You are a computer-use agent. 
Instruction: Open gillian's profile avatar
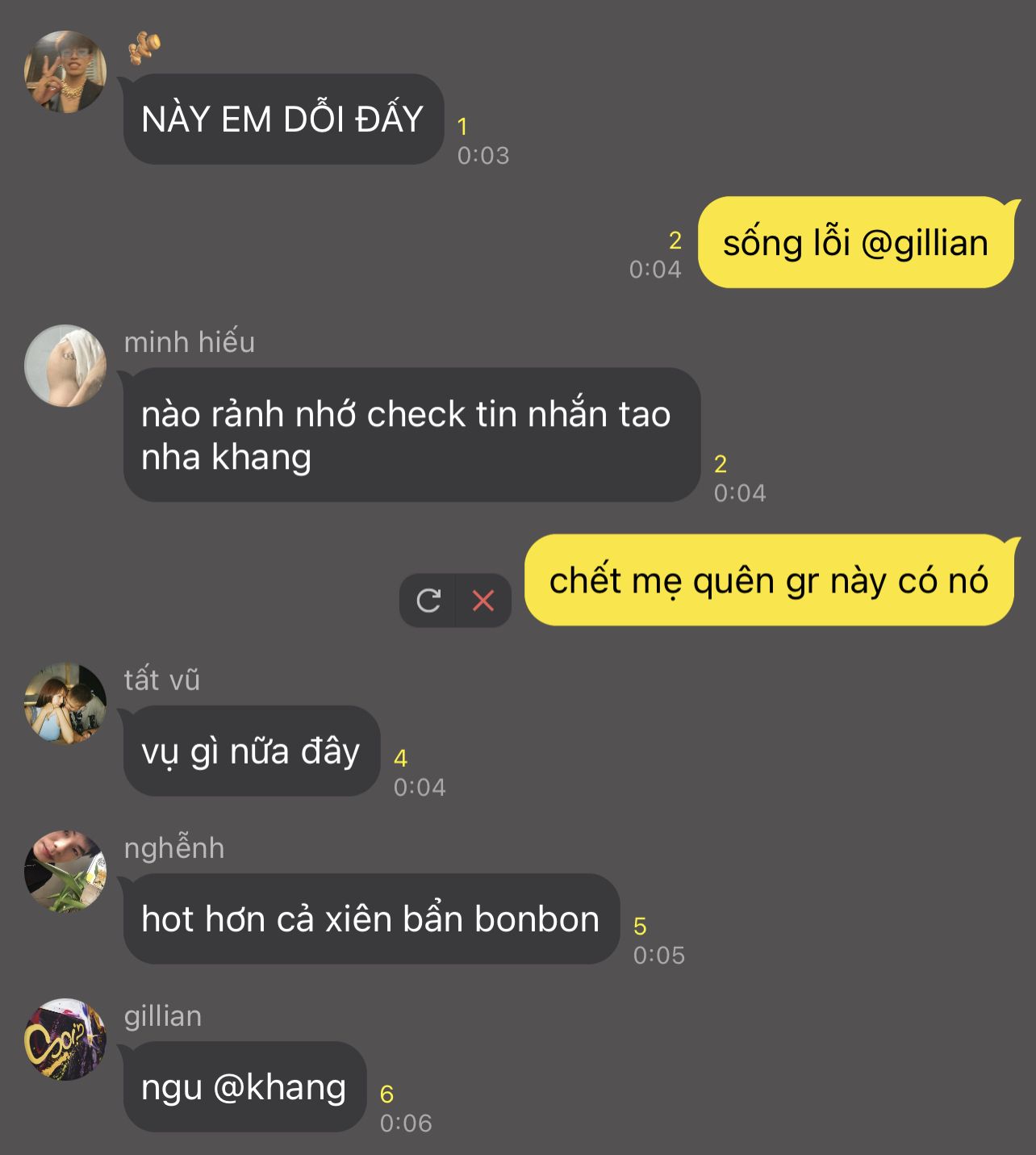[x=65, y=1039]
